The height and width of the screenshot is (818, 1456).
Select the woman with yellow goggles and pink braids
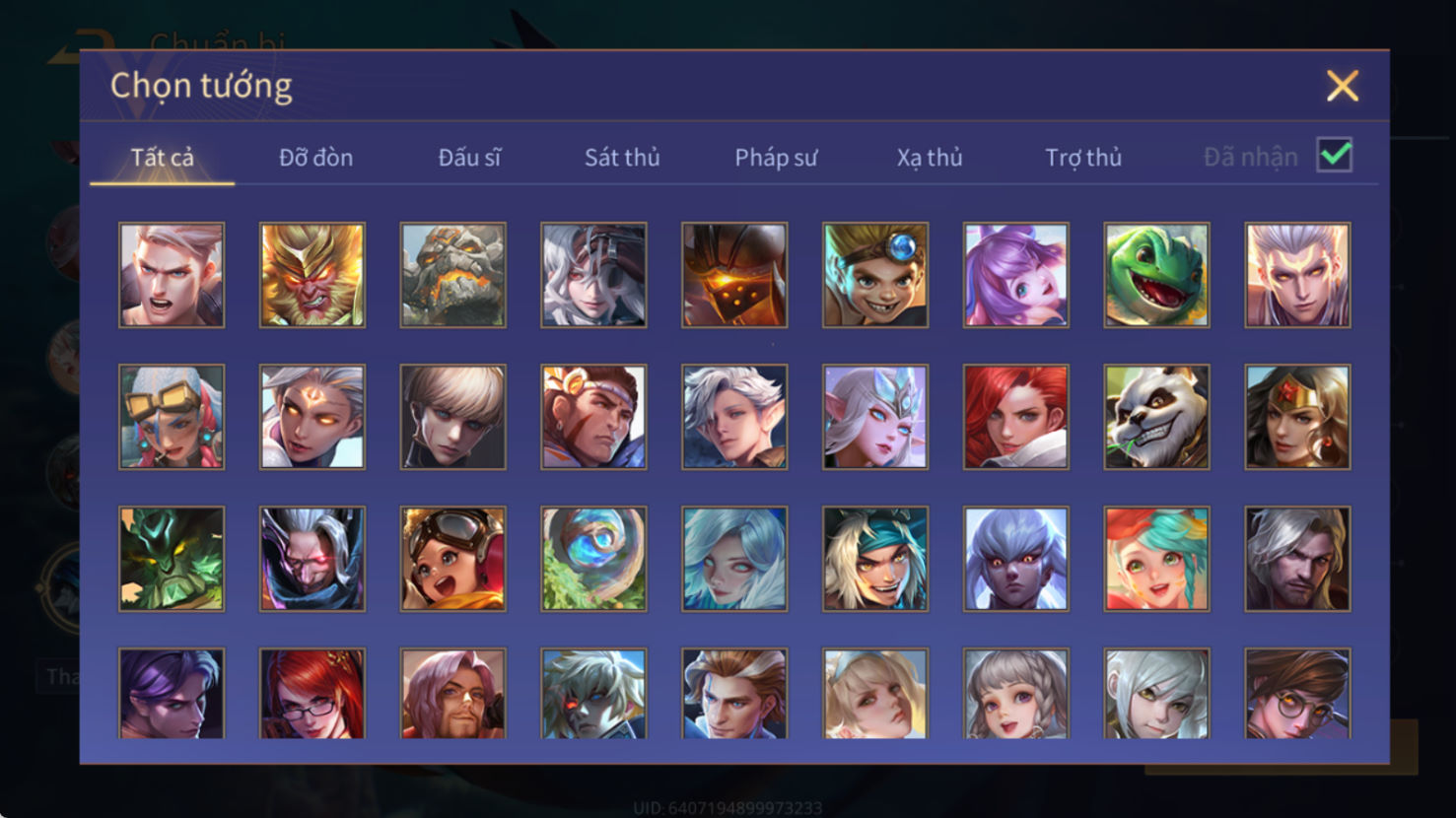click(172, 417)
